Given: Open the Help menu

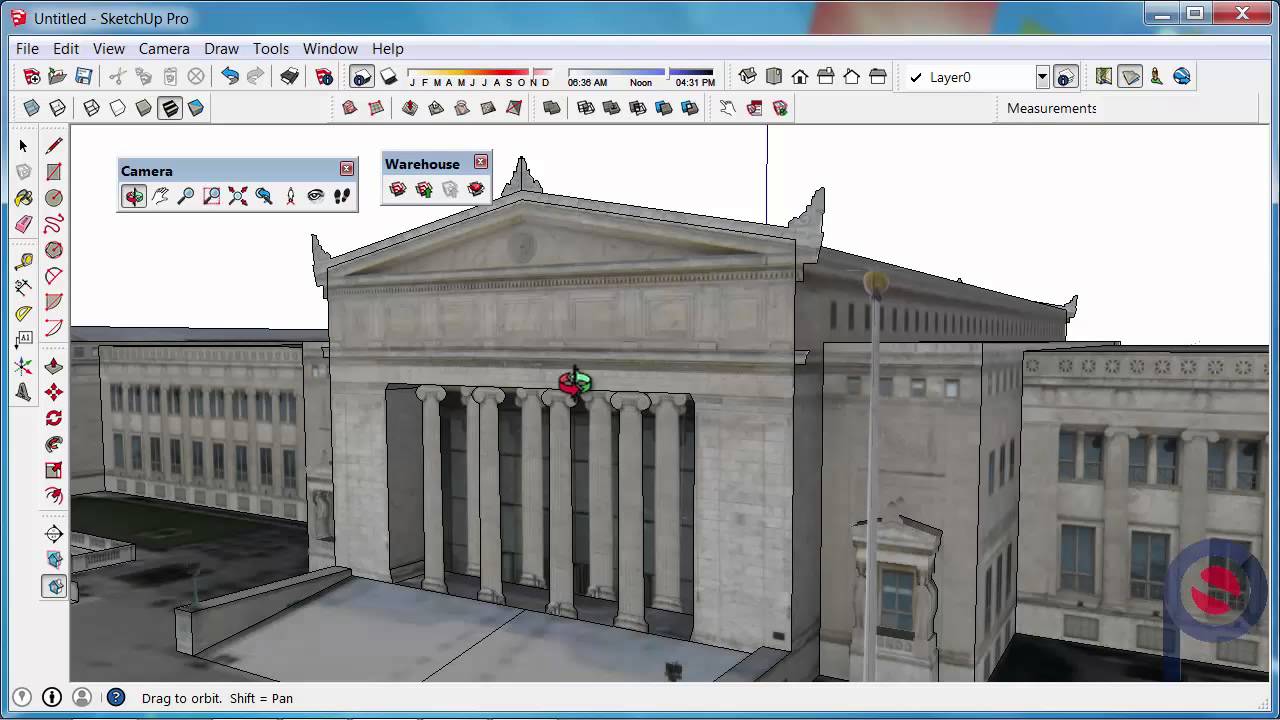Looking at the screenshot, I should click(387, 48).
